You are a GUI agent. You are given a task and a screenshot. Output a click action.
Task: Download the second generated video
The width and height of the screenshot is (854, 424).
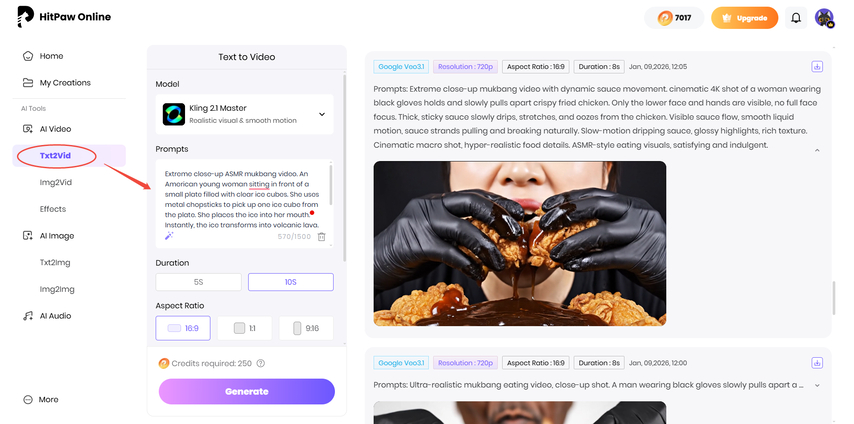[817, 362]
